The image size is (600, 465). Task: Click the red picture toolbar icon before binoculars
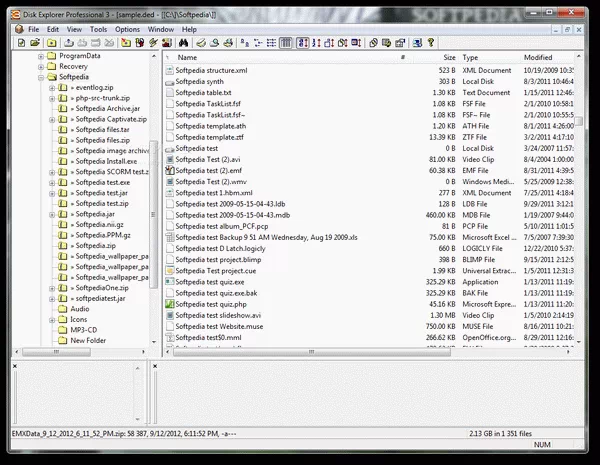(x=167, y=43)
